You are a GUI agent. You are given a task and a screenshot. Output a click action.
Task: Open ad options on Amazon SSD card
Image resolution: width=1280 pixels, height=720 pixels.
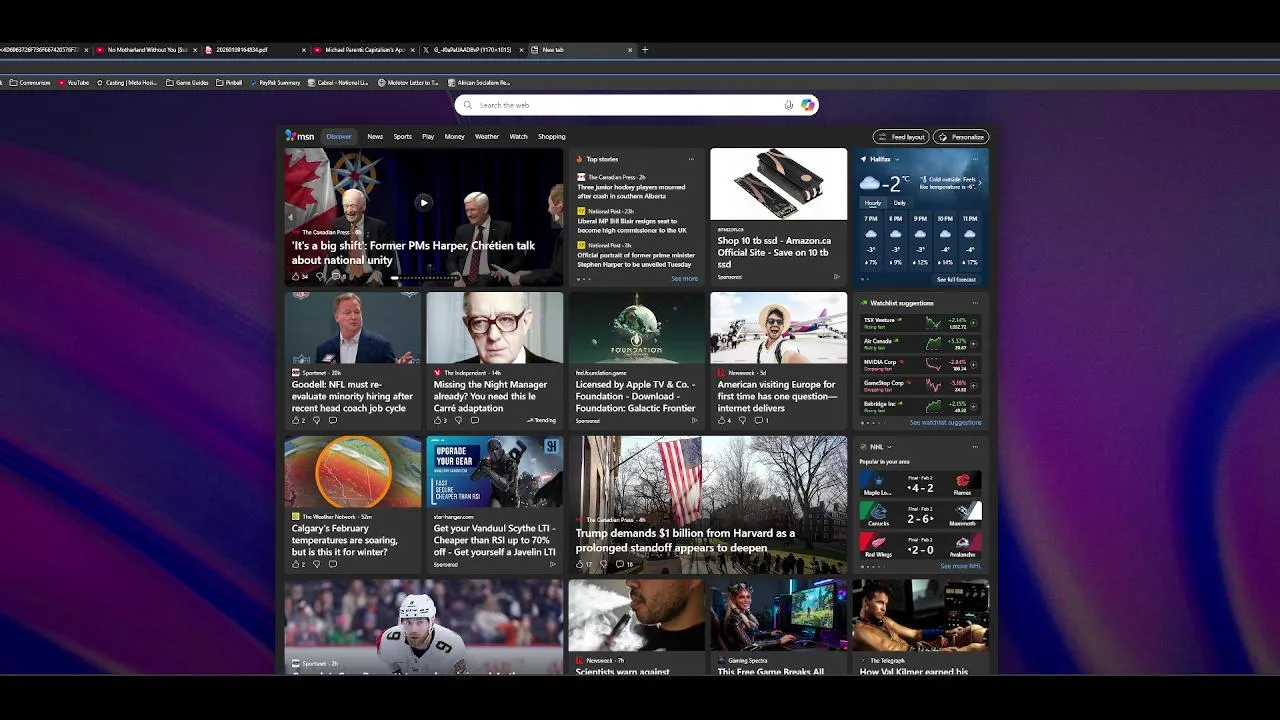coord(837,276)
